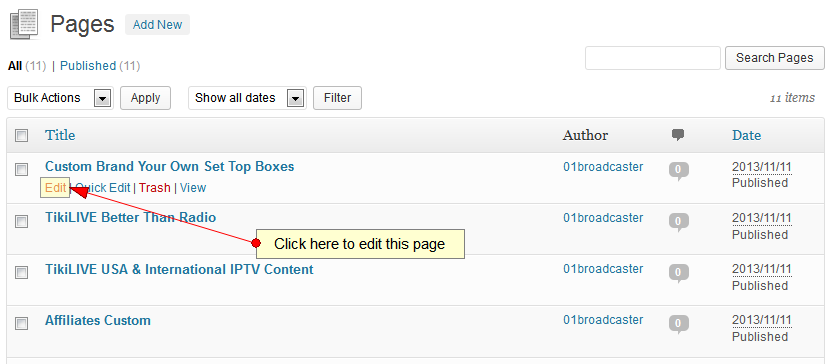Move Custom Brand page to Trash

click(x=155, y=188)
